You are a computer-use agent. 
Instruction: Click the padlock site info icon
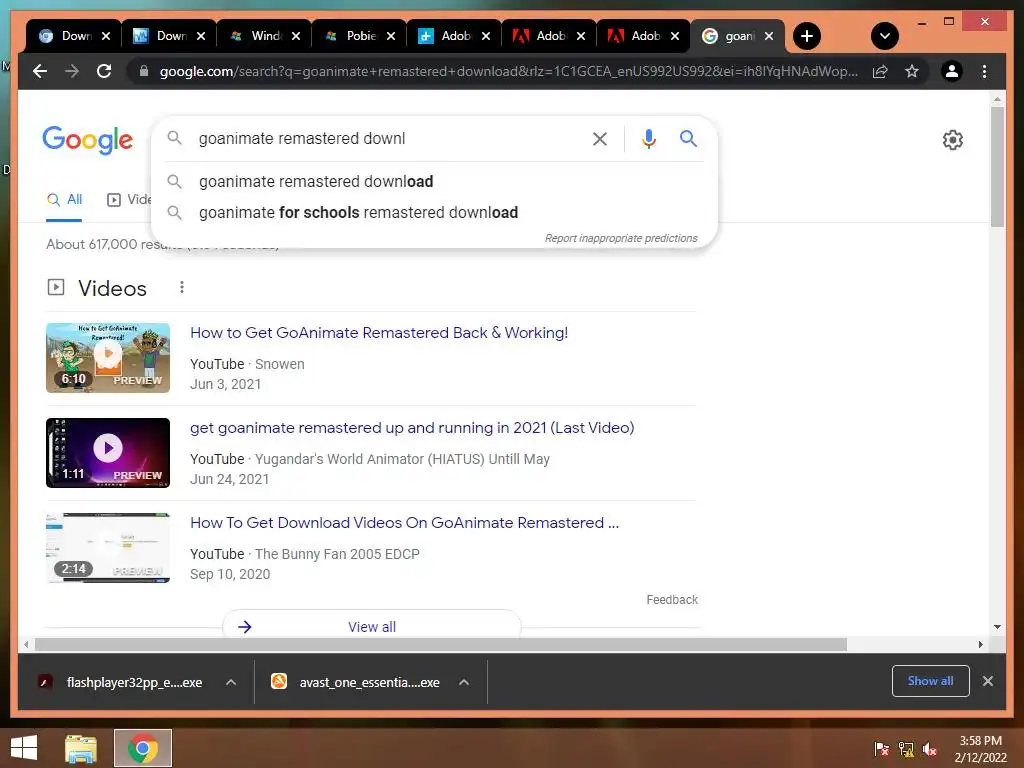click(x=144, y=71)
